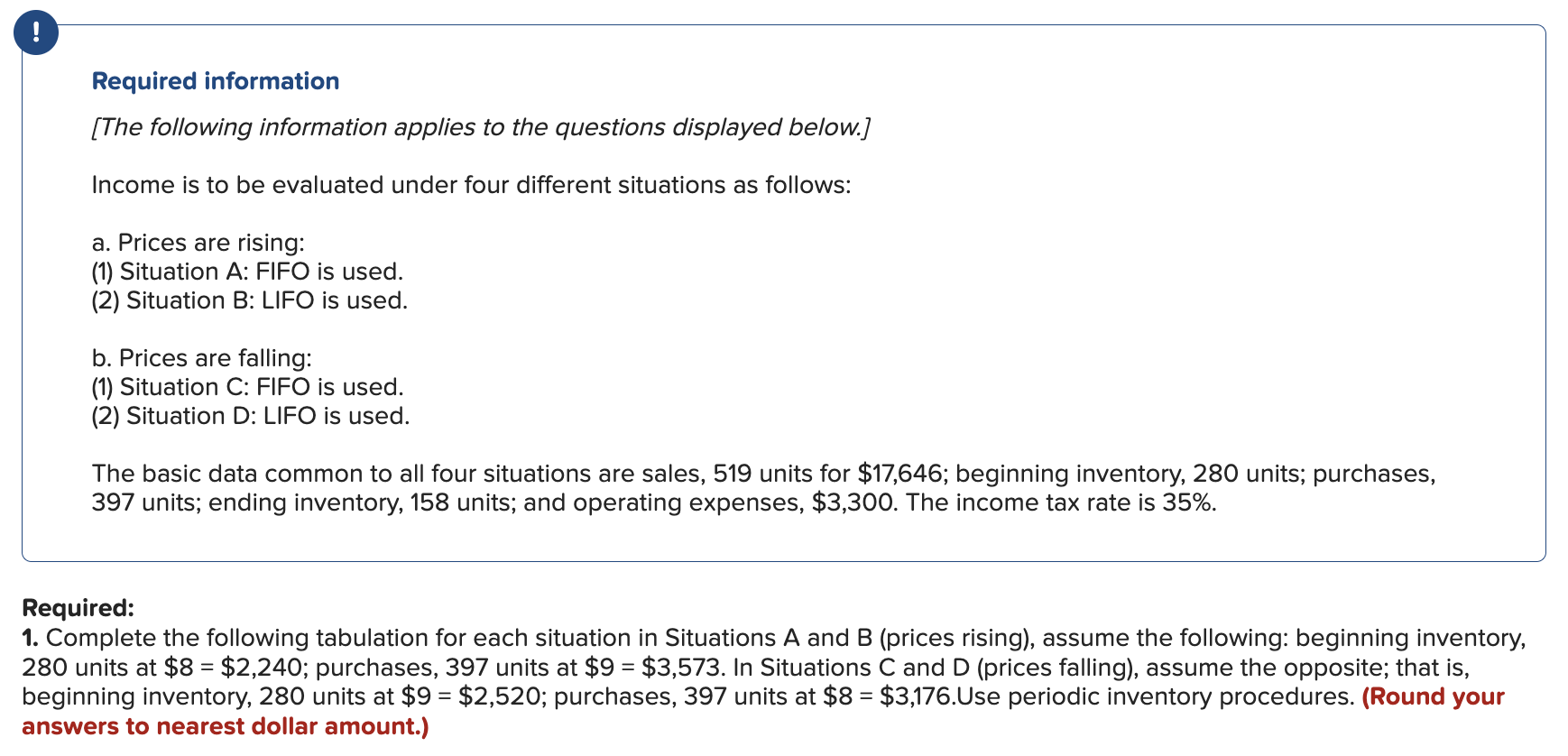
Task: Select 'Situation B: LIFO is used' line
Action: click(x=250, y=300)
